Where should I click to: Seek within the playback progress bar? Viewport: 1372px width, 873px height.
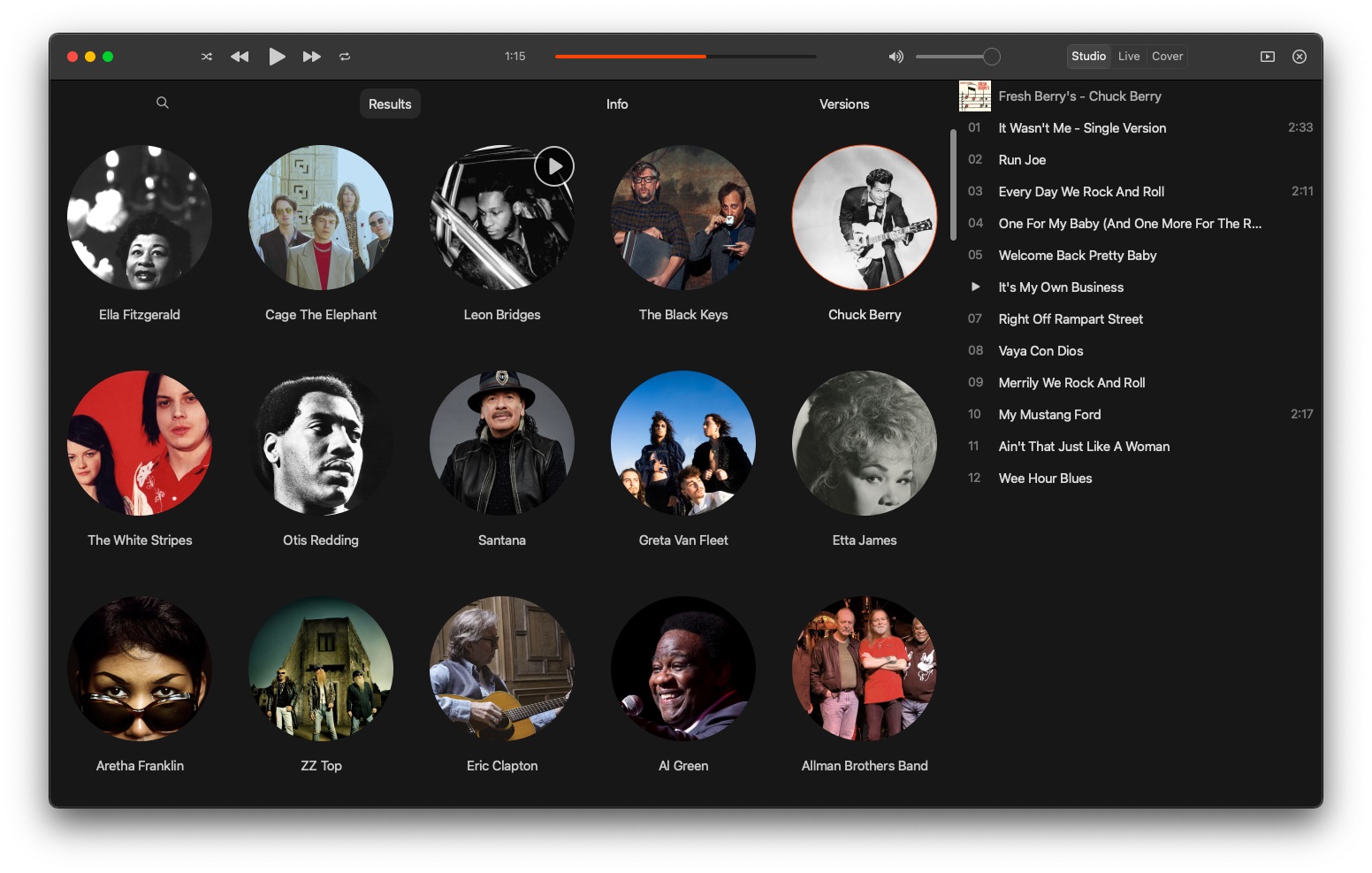(686, 57)
